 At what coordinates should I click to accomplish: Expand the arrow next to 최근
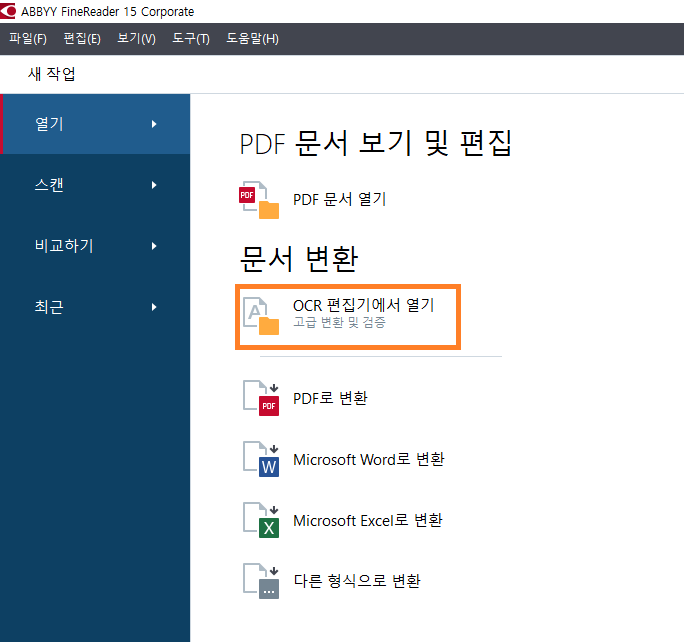pos(154,307)
